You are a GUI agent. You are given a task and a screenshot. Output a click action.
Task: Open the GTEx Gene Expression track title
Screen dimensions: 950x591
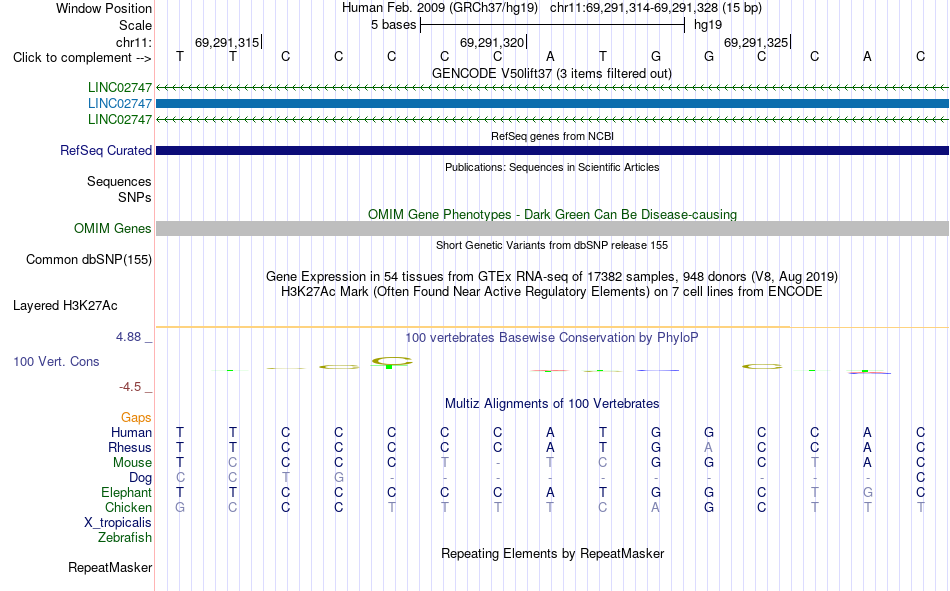click(552, 276)
